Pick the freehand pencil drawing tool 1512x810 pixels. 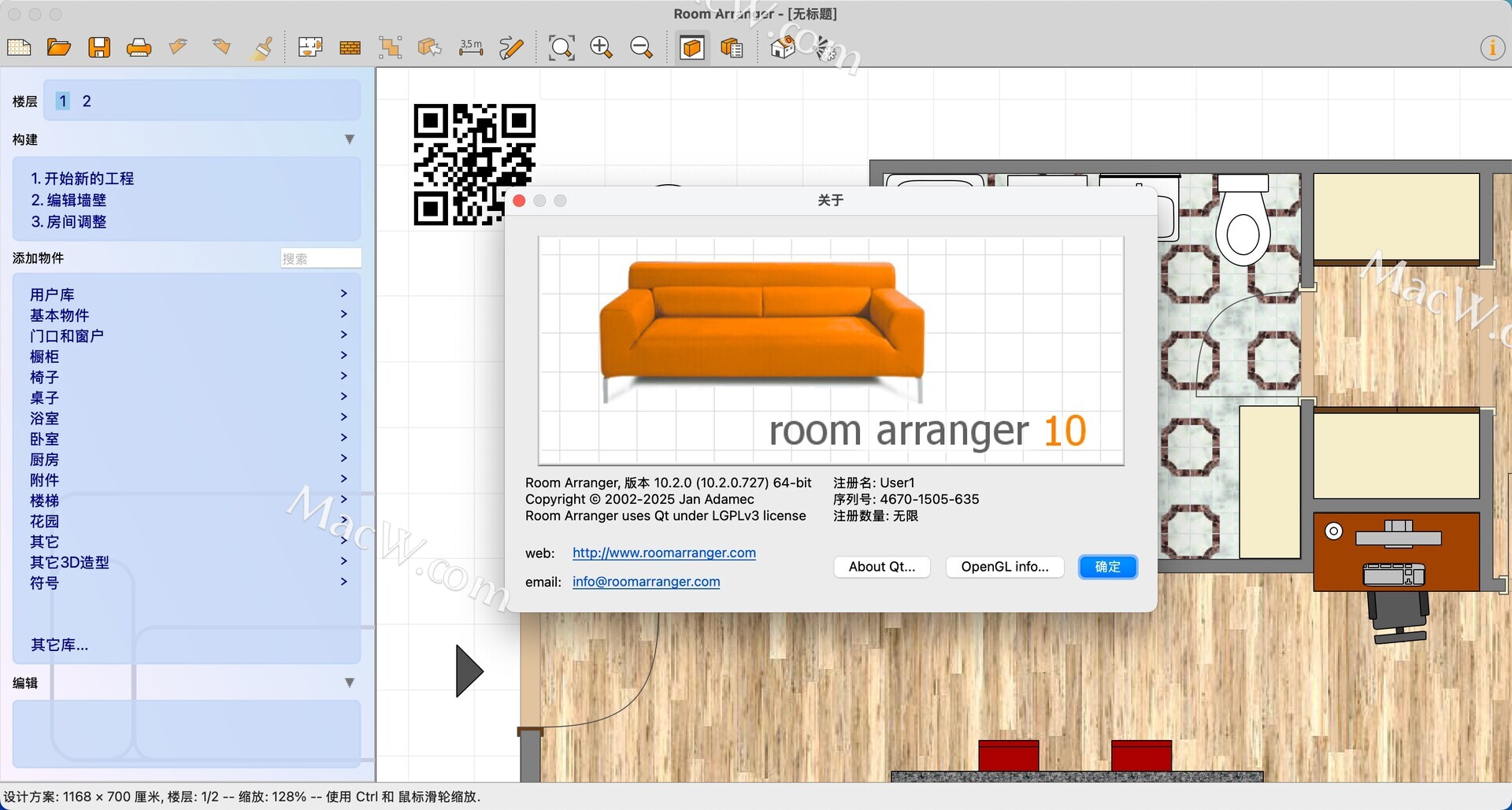tap(511, 48)
